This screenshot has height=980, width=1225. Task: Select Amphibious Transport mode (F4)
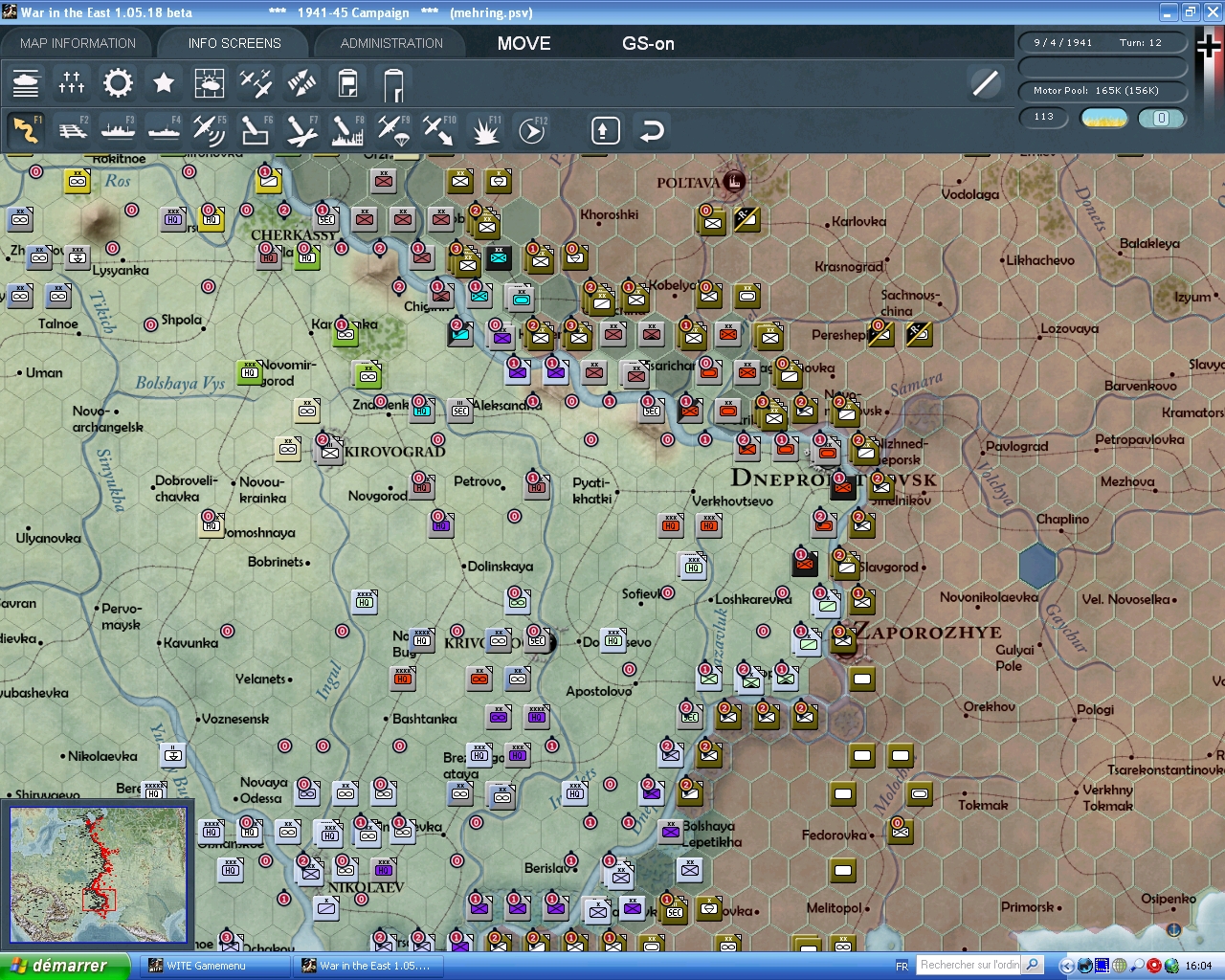[164, 130]
